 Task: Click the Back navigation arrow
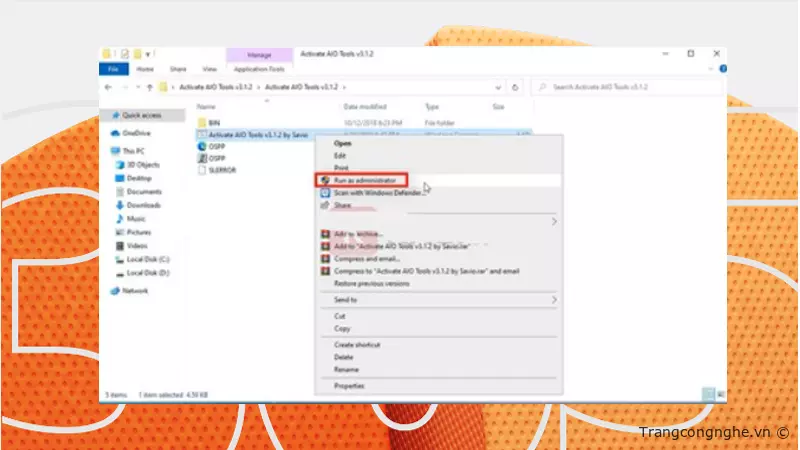pos(108,87)
